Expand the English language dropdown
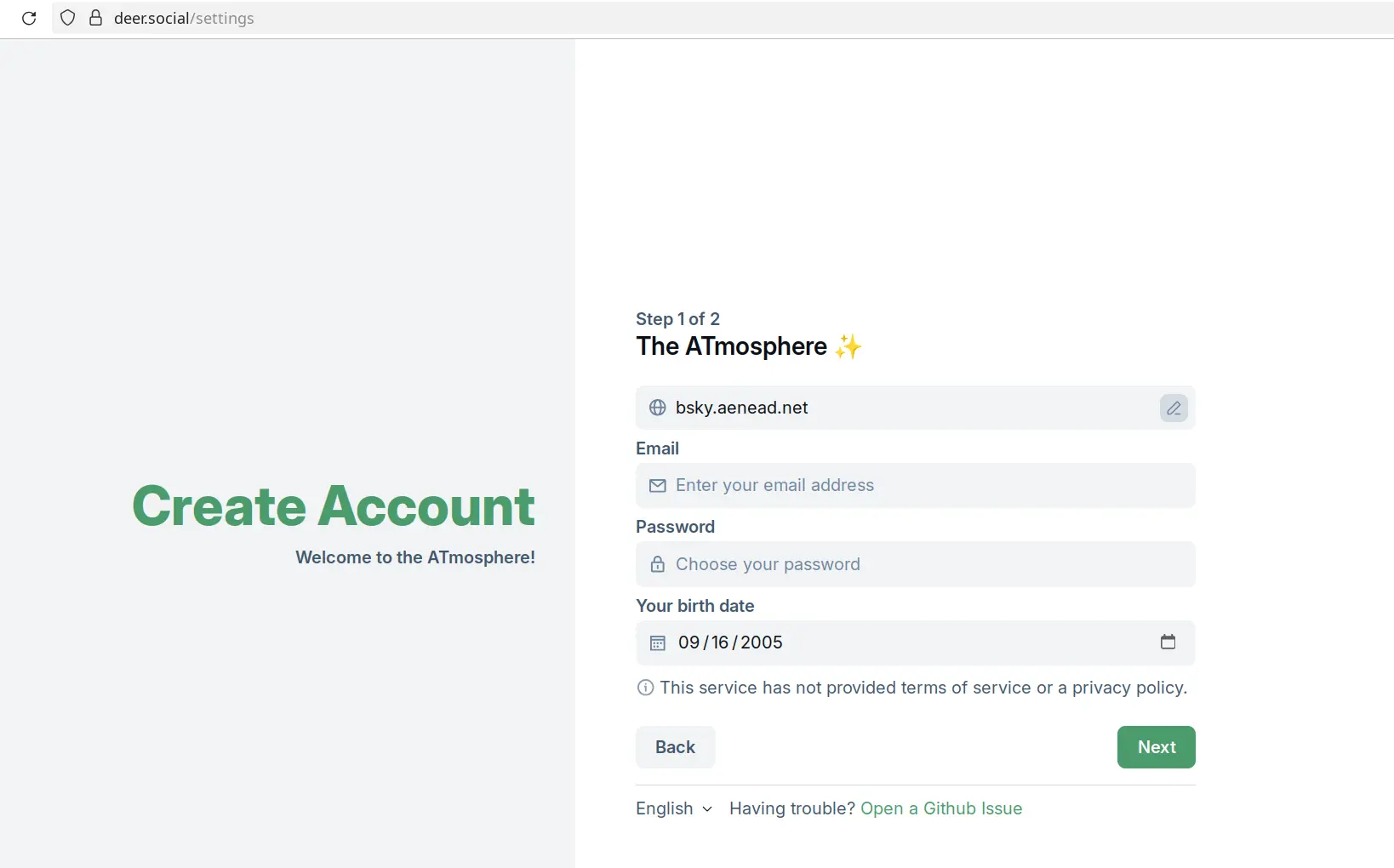1394x868 pixels. point(674,808)
